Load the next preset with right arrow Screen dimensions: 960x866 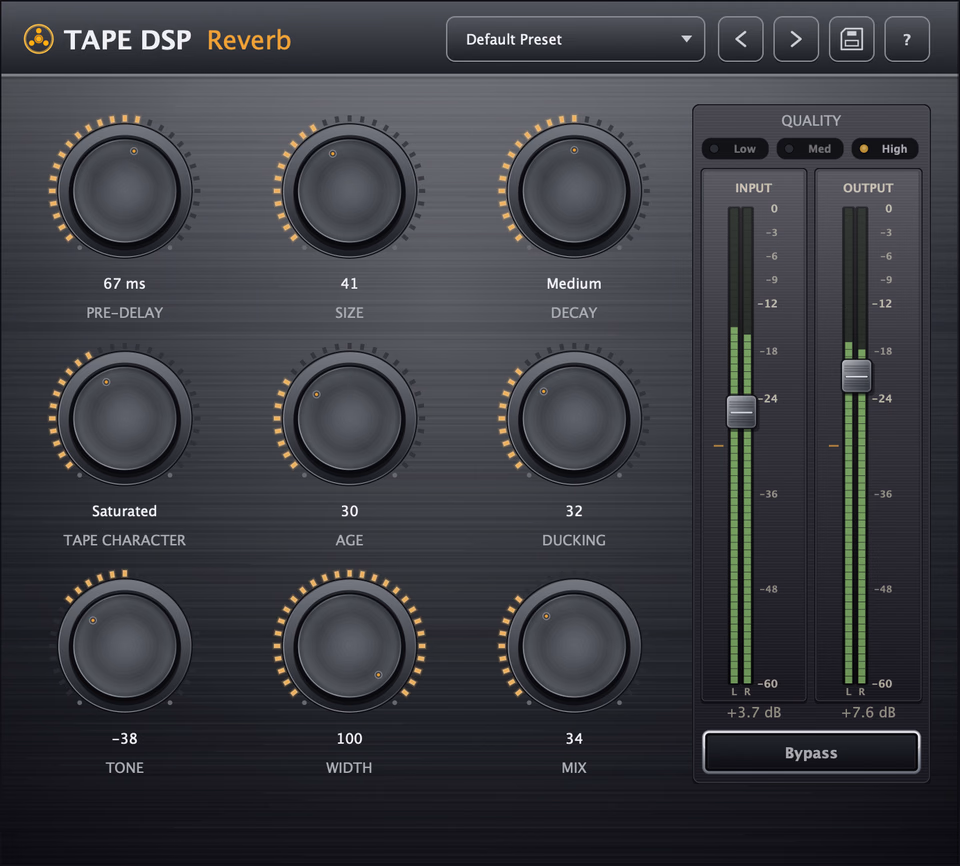(x=796, y=40)
